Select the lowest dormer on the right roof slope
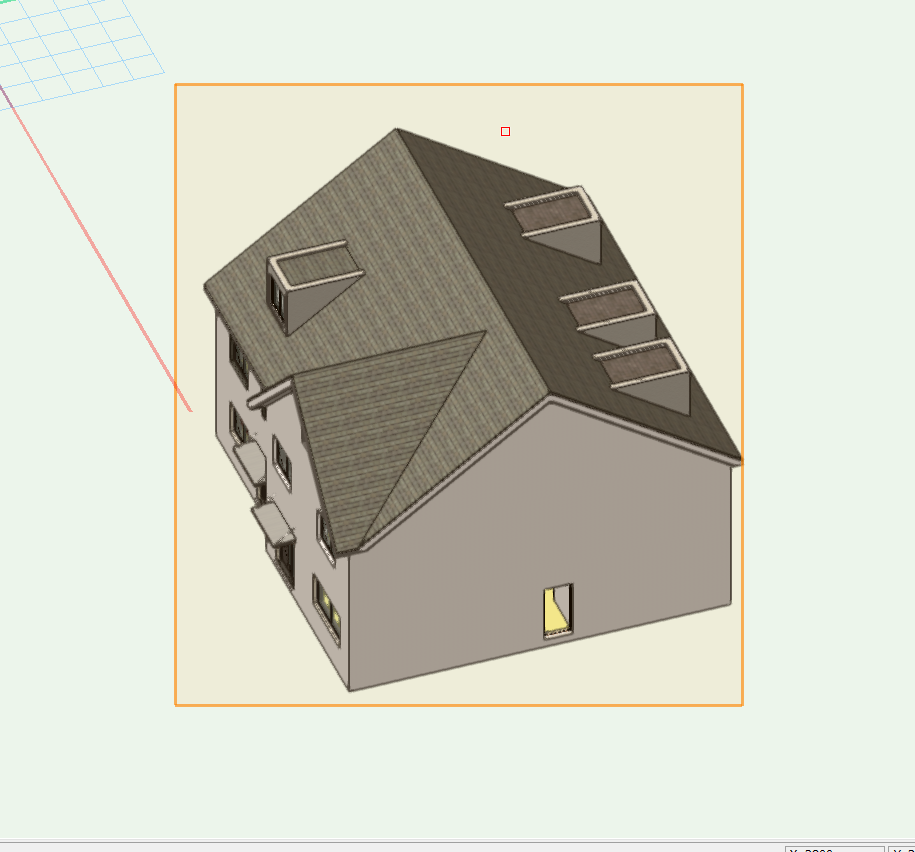Screen dimensions: 915x852 [x=644, y=372]
